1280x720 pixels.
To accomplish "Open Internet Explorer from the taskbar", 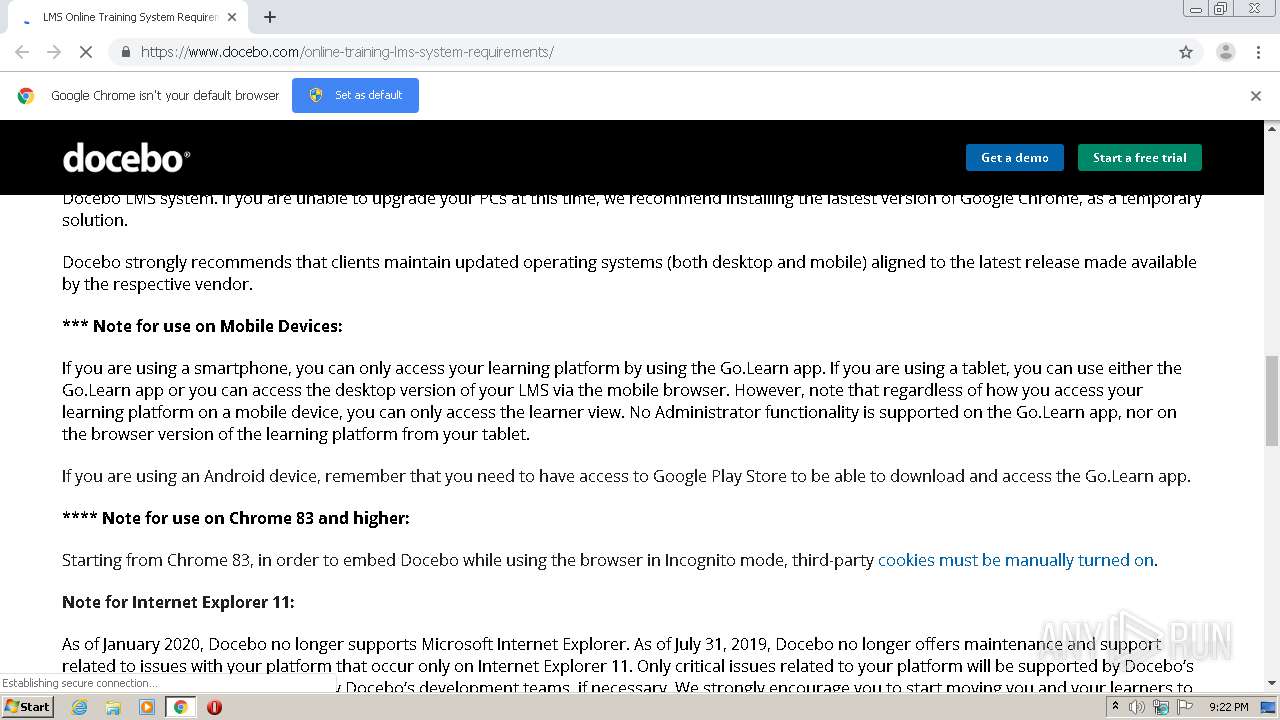I will [79, 707].
